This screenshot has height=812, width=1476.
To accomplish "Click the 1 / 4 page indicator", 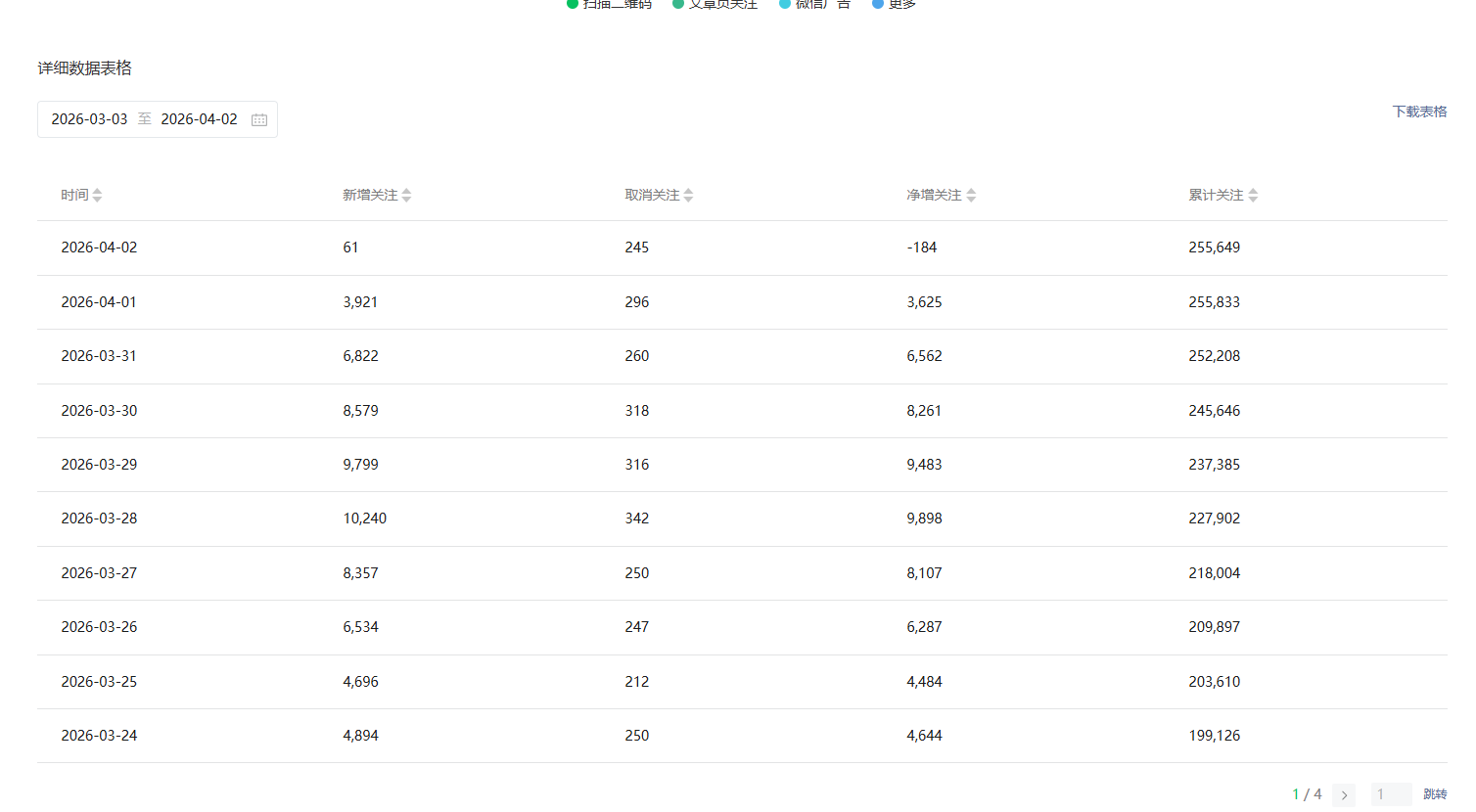I will [1307, 794].
